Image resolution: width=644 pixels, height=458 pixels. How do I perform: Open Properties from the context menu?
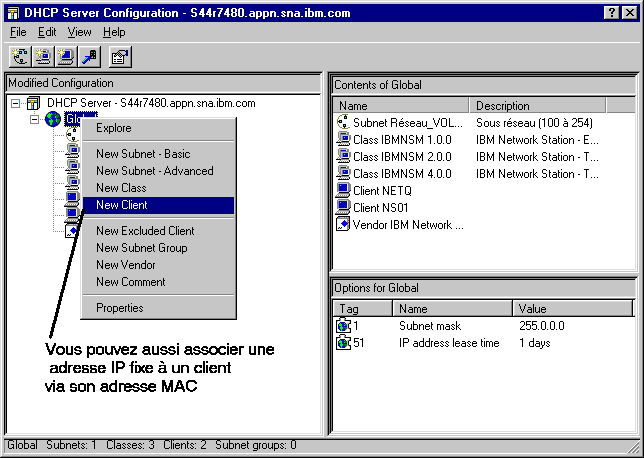pos(159,308)
